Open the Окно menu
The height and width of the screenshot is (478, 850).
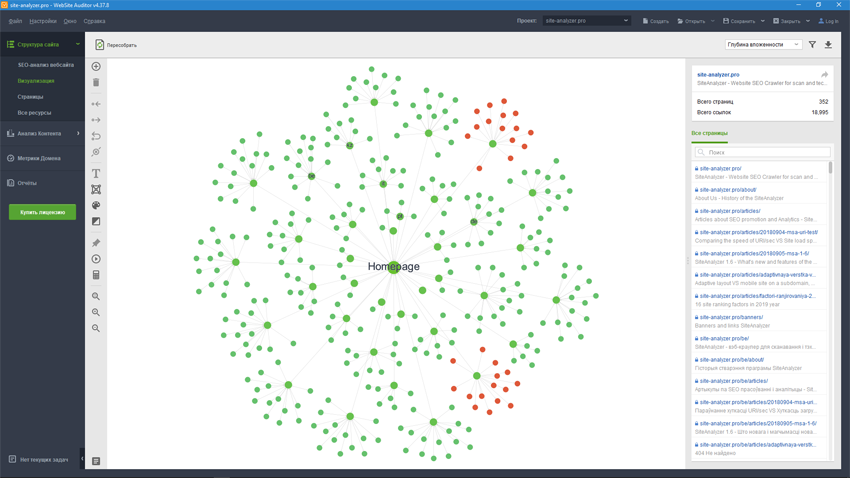click(x=70, y=21)
